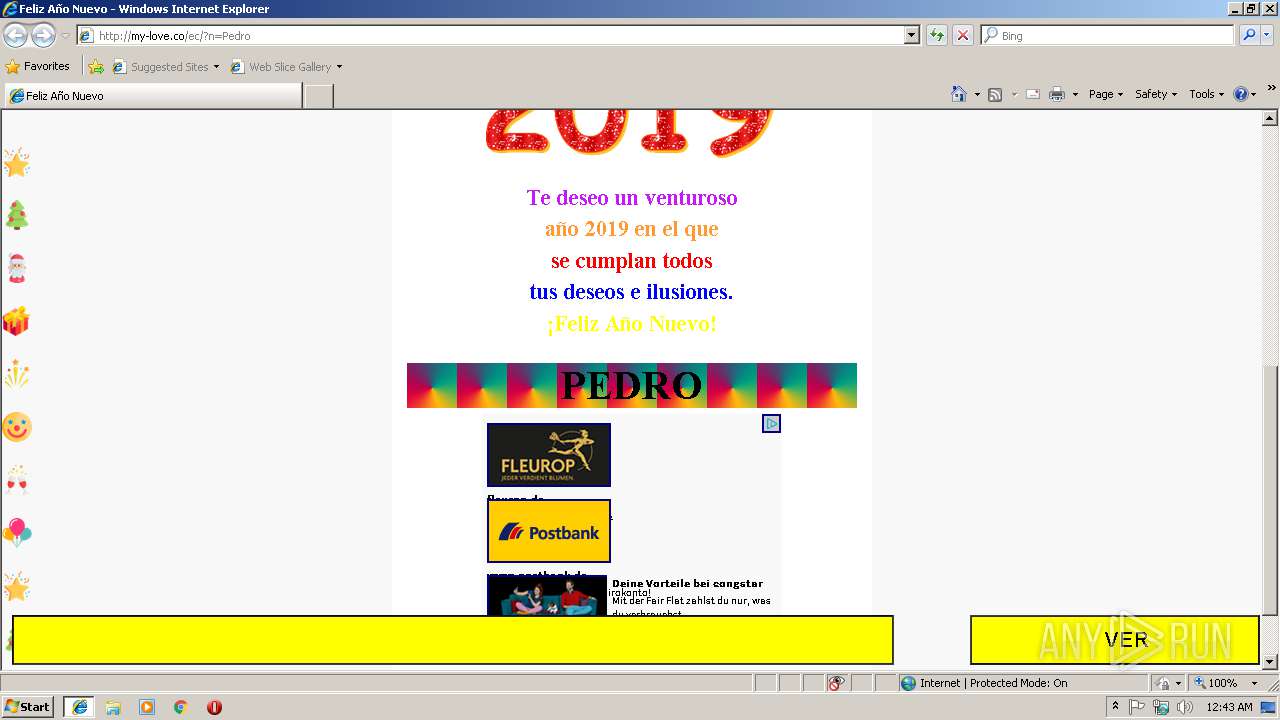
Task: Click the top star icon in sidebar
Action: [17, 162]
